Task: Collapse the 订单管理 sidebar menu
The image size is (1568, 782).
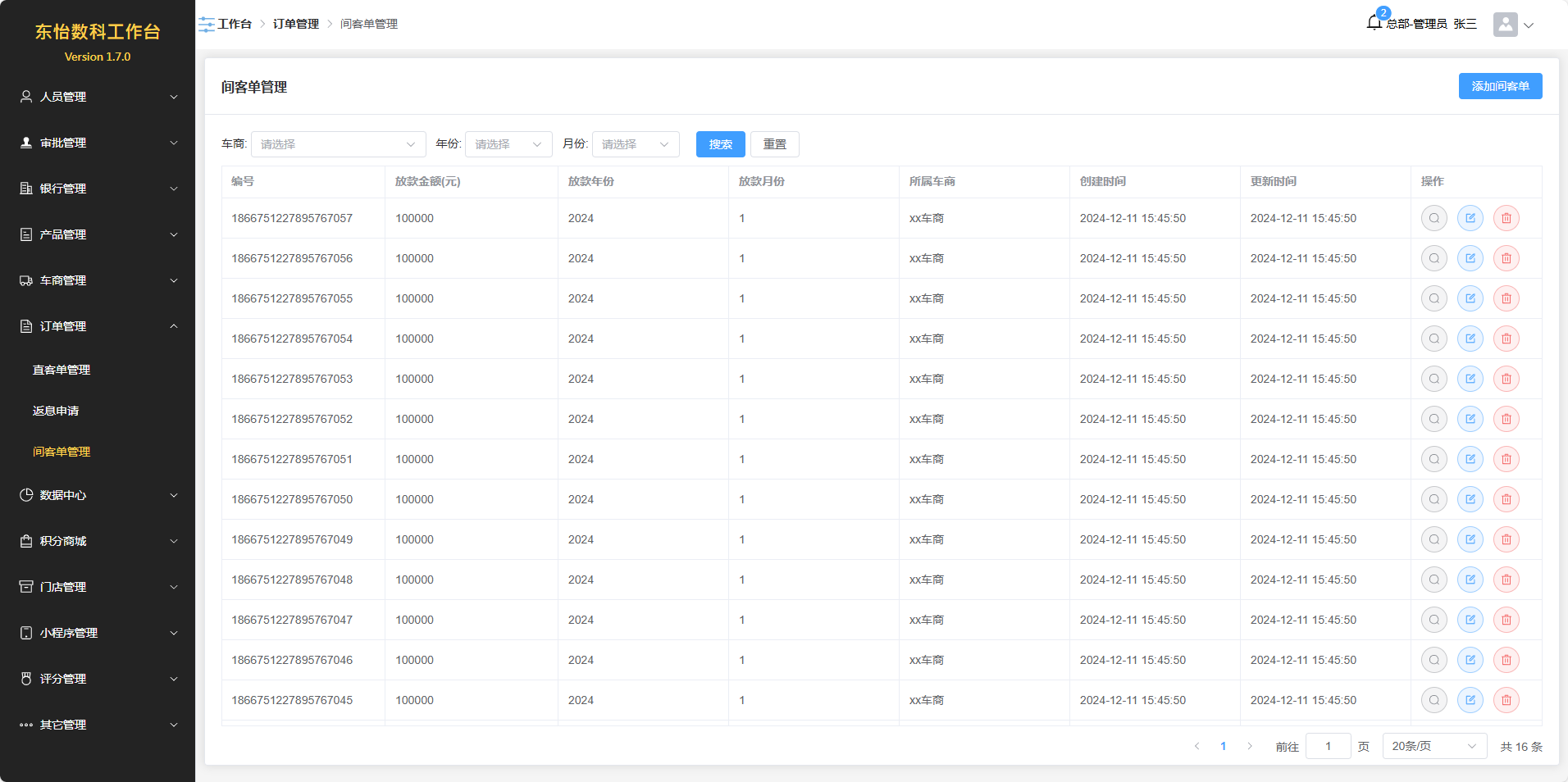Action: (x=98, y=326)
